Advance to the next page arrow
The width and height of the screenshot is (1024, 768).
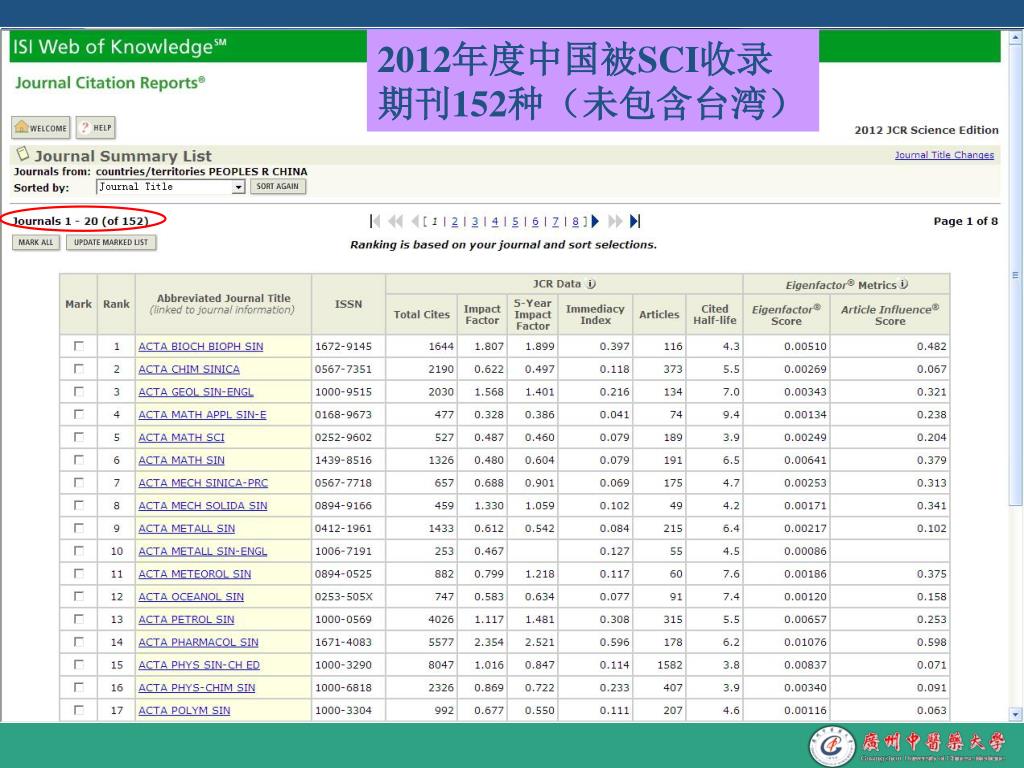(x=595, y=221)
